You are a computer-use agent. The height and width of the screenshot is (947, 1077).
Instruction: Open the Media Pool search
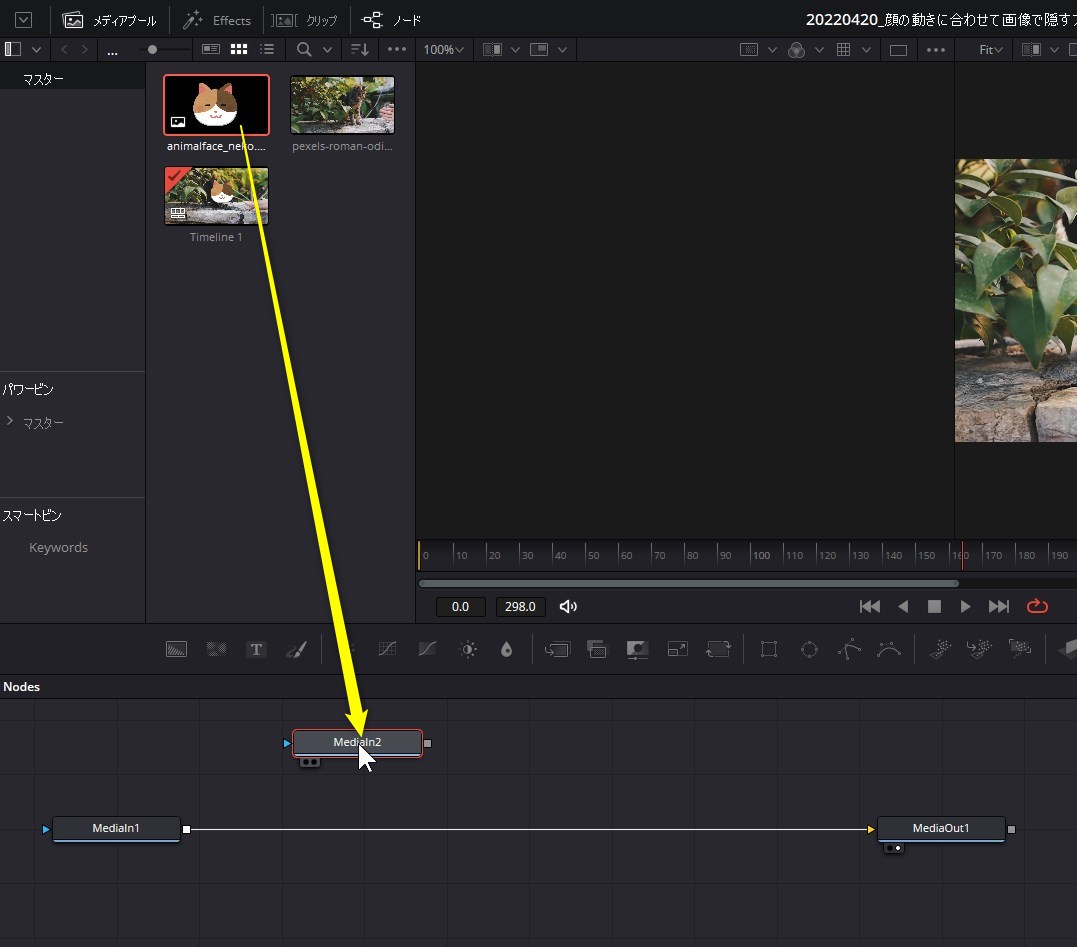pyautogui.click(x=304, y=49)
